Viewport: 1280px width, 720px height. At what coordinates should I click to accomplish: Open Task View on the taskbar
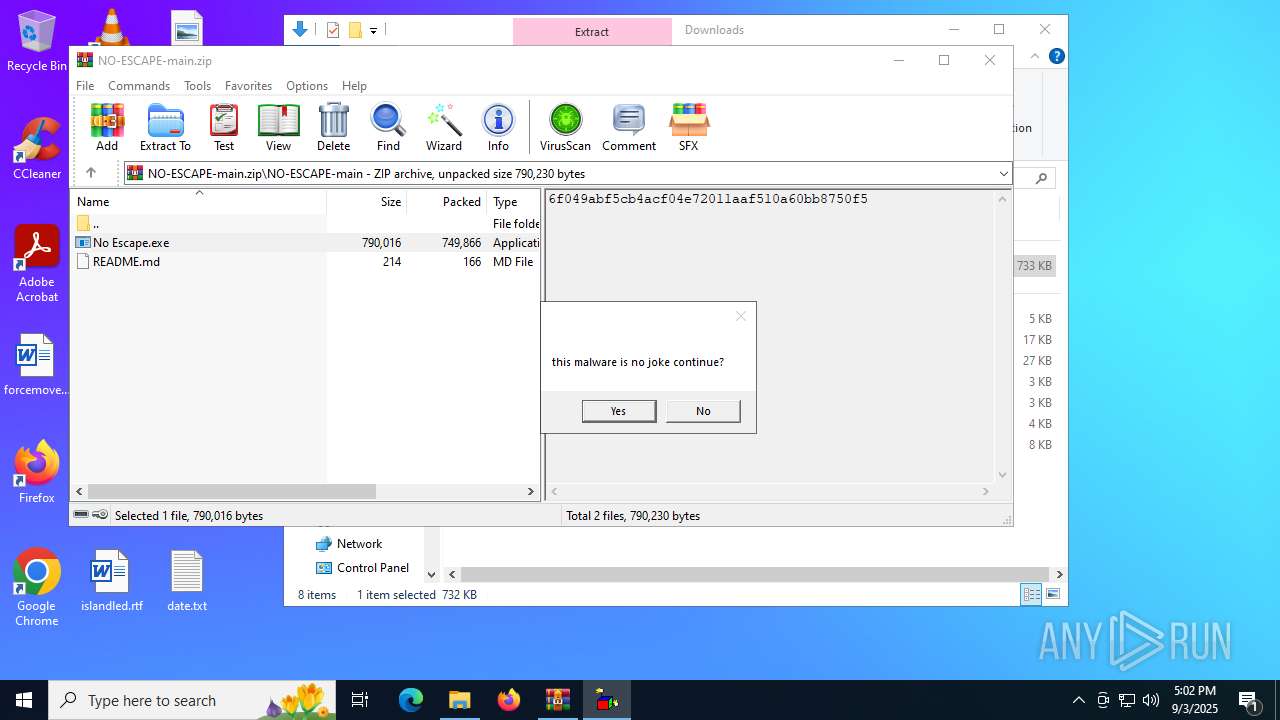[x=361, y=700]
